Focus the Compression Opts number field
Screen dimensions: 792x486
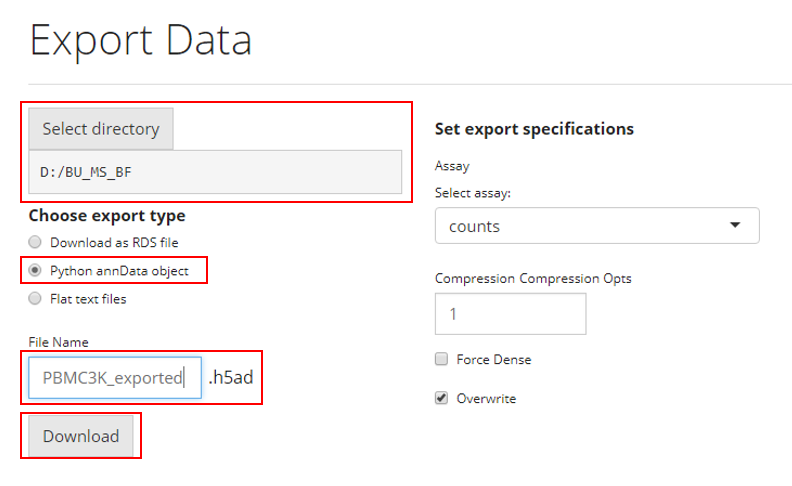pos(510,314)
